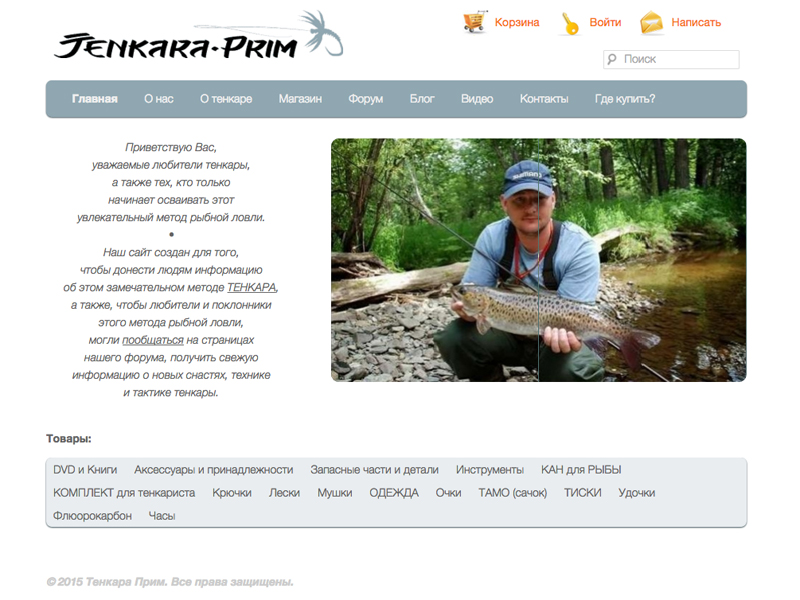
Task: Click the shopping cart icon
Action: pos(474,22)
